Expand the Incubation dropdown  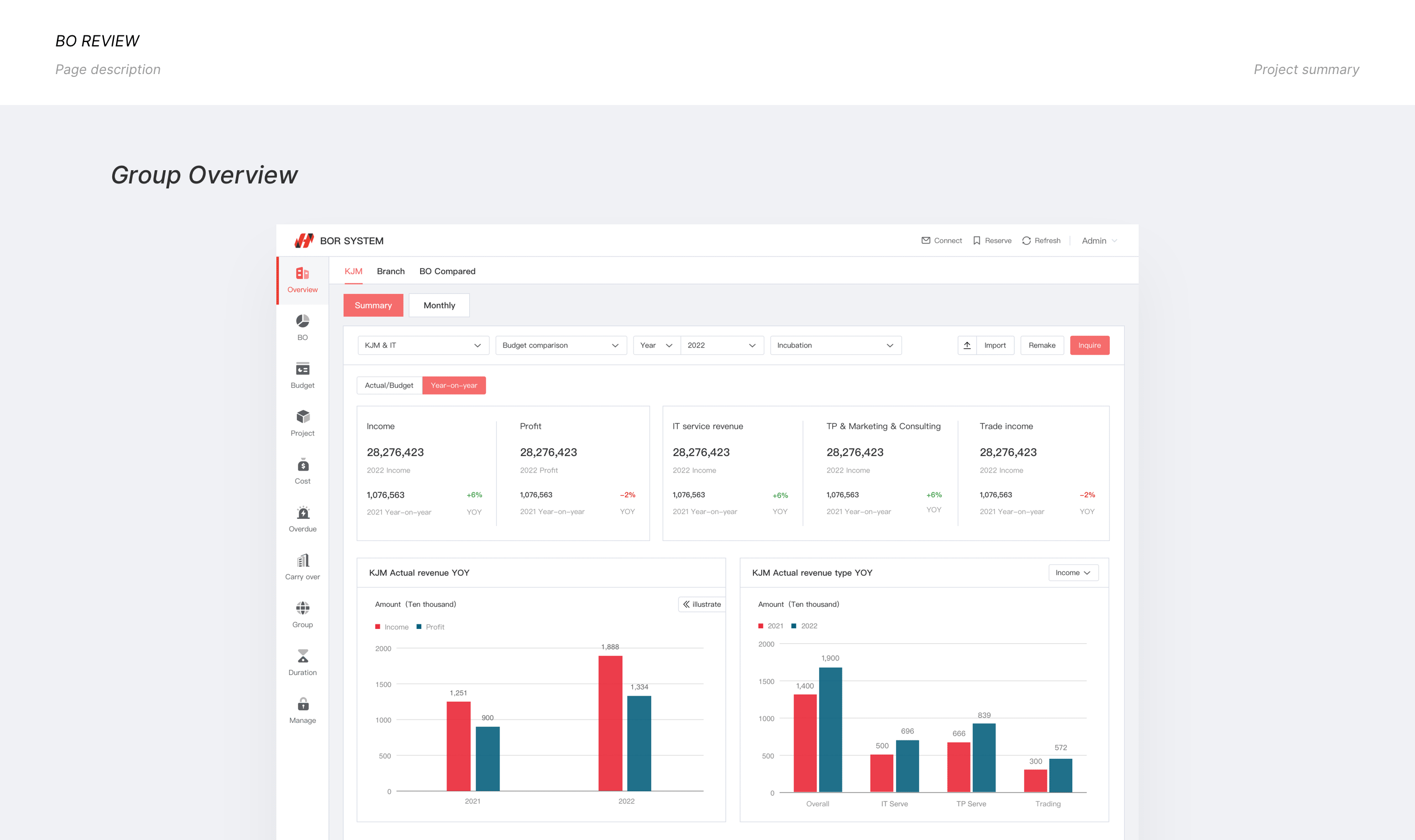pos(836,345)
